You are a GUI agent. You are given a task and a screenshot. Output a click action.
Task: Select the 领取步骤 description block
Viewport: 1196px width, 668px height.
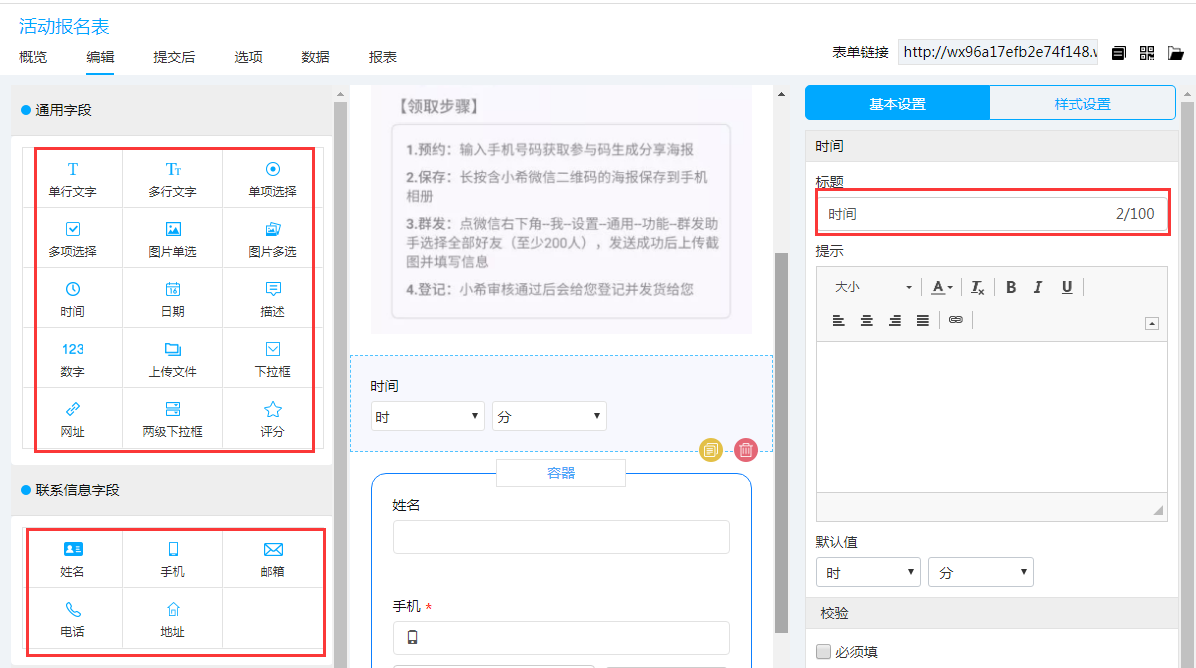pos(561,210)
